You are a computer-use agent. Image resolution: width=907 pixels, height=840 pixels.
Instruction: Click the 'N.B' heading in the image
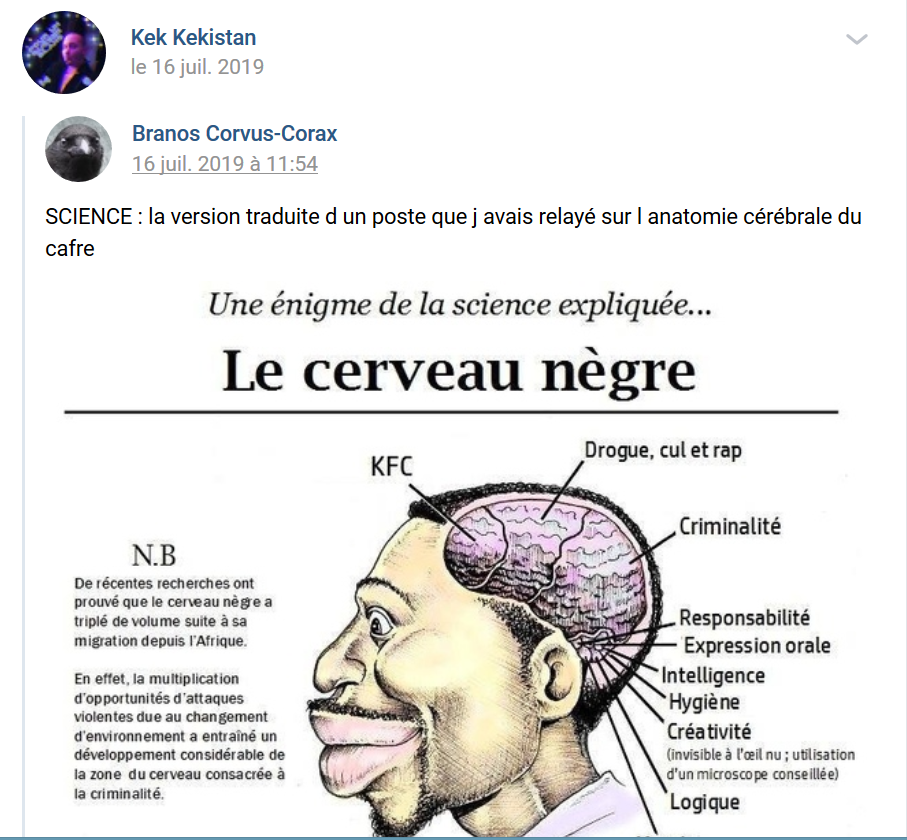tap(154, 555)
